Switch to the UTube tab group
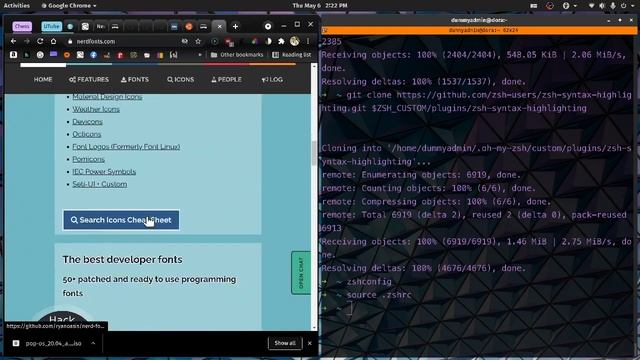This screenshot has width=640, height=360. (51, 27)
